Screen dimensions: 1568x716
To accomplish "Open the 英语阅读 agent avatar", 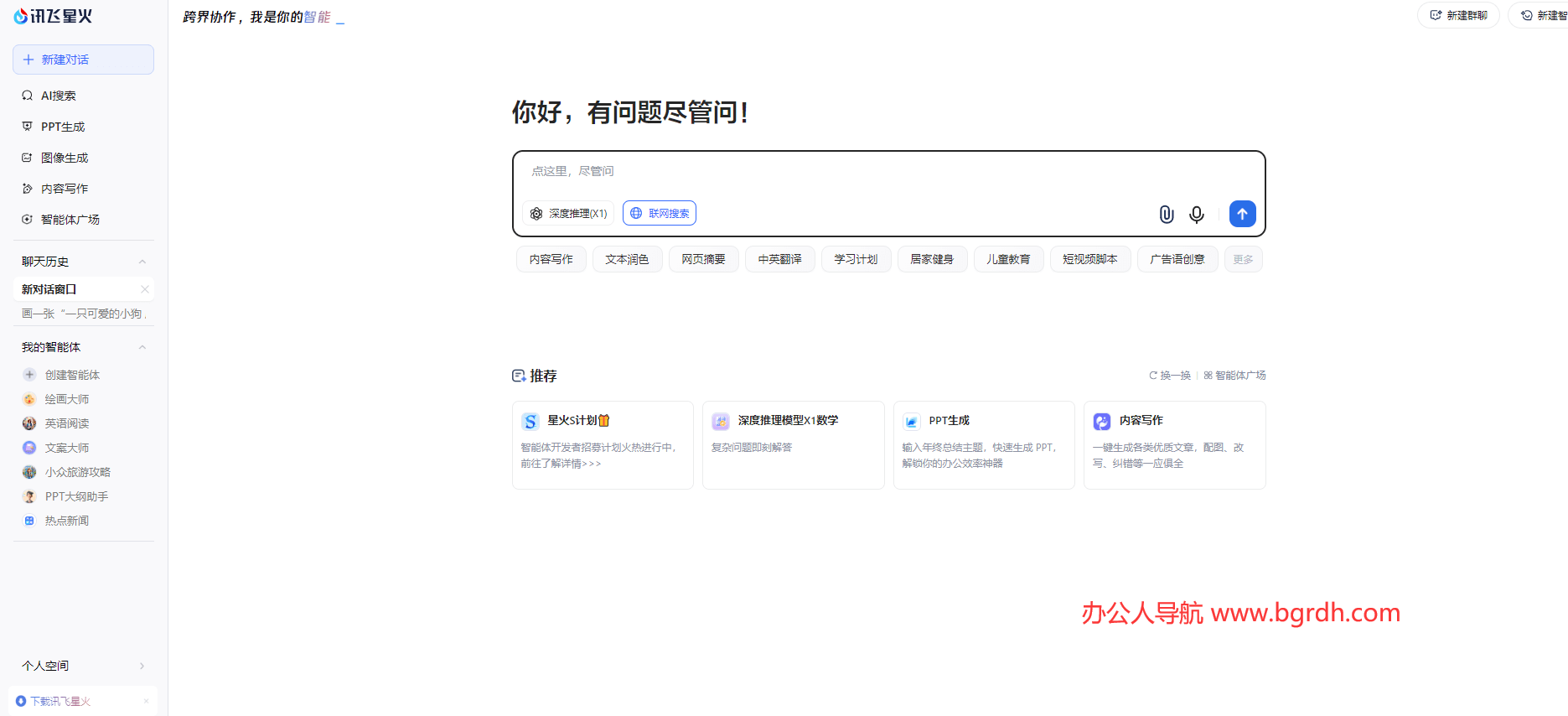I will pos(29,423).
